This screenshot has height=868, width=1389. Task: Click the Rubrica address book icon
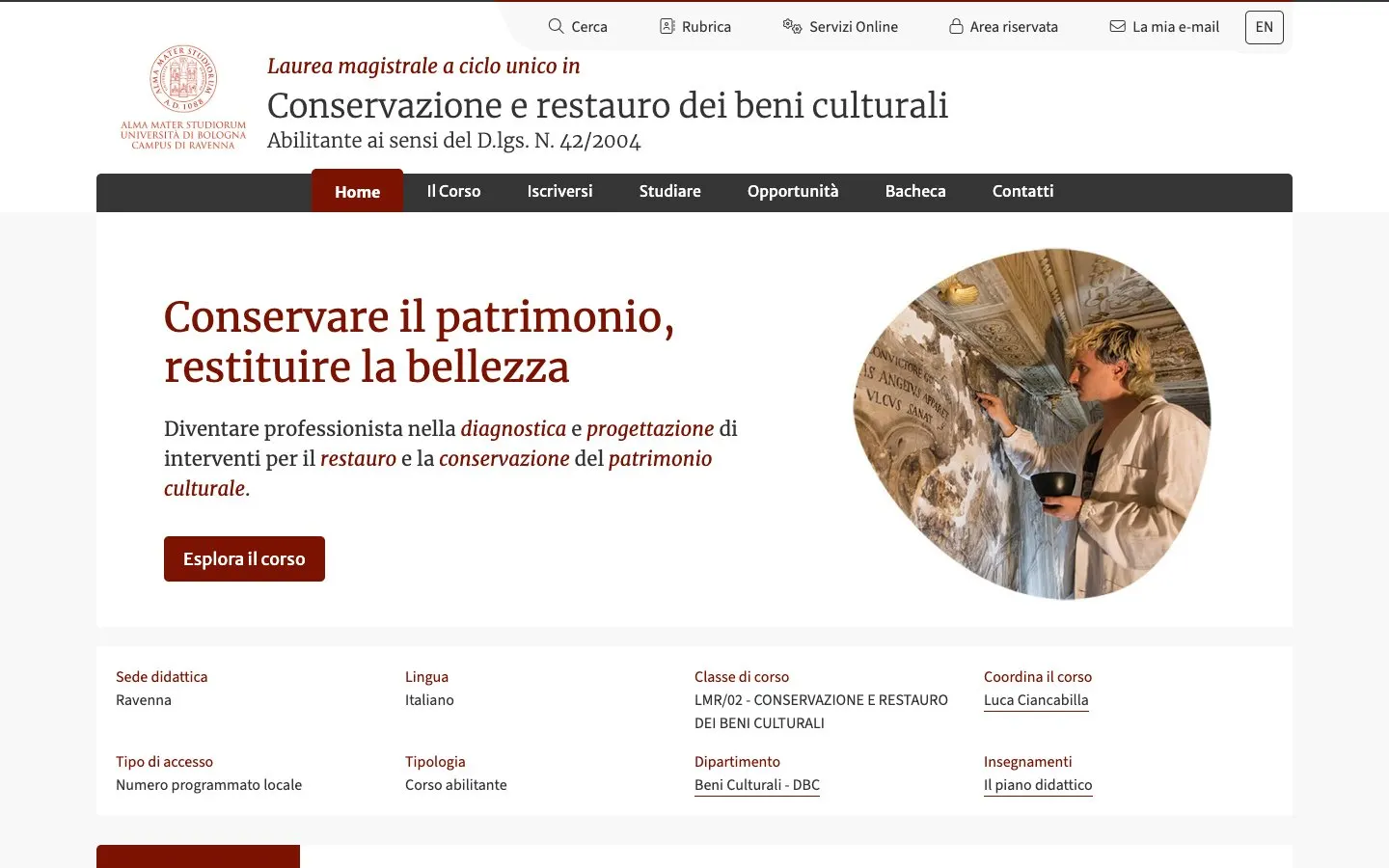click(x=667, y=26)
